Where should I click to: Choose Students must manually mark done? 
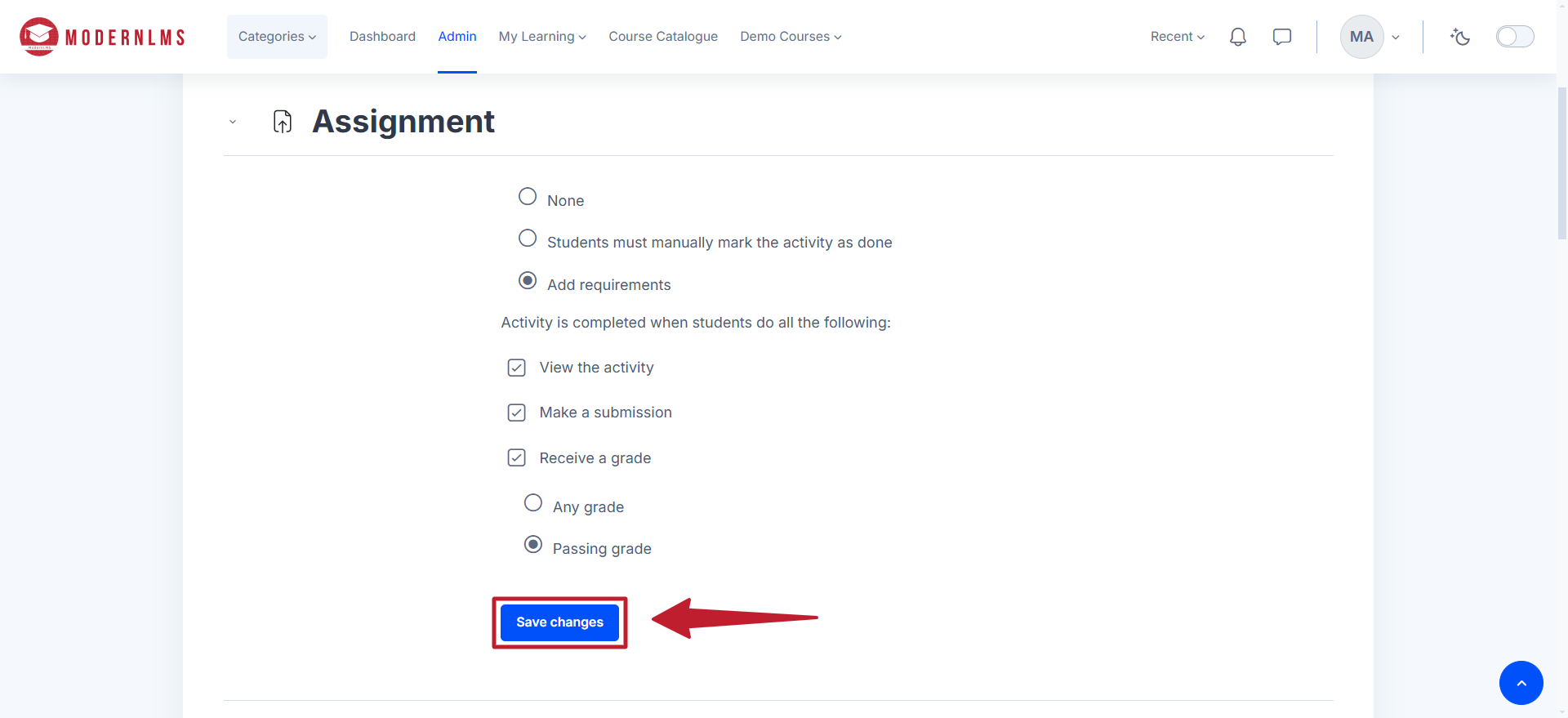528,238
